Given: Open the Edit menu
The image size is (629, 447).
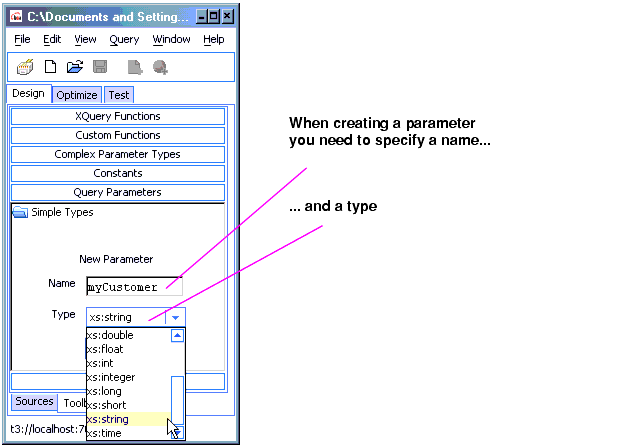Looking at the screenshot, I should click(x=52, y=39).
